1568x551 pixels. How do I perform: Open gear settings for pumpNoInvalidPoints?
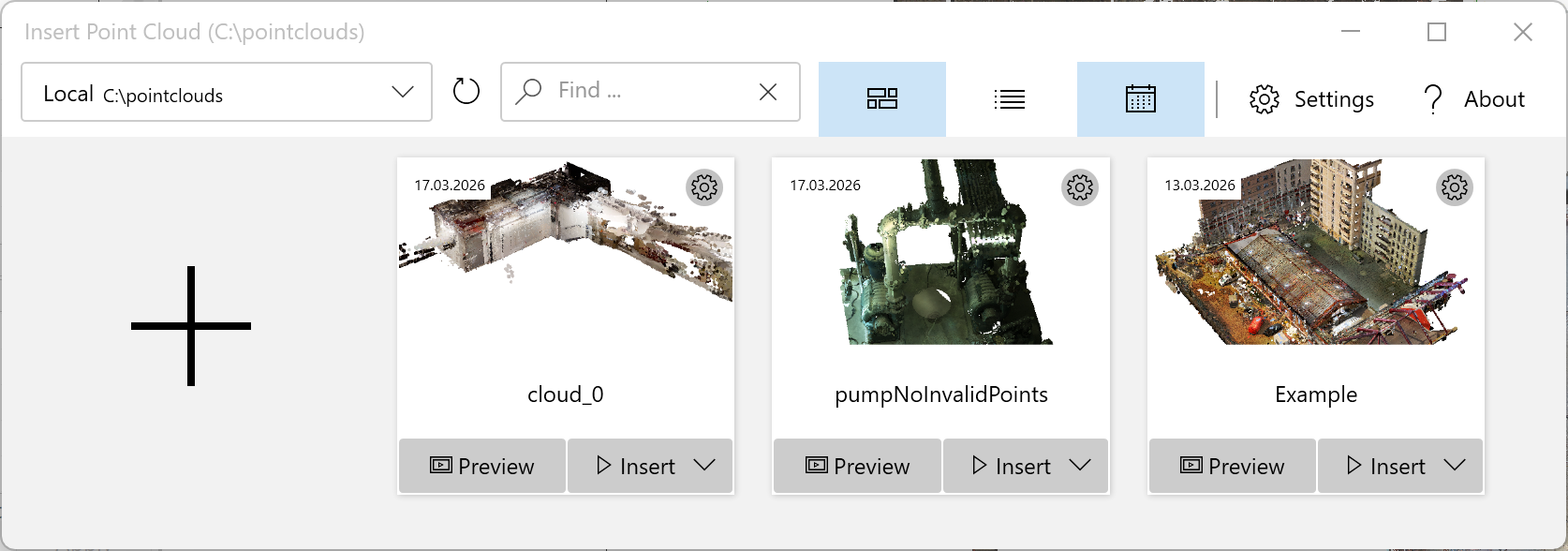[x=1079, y=187]
